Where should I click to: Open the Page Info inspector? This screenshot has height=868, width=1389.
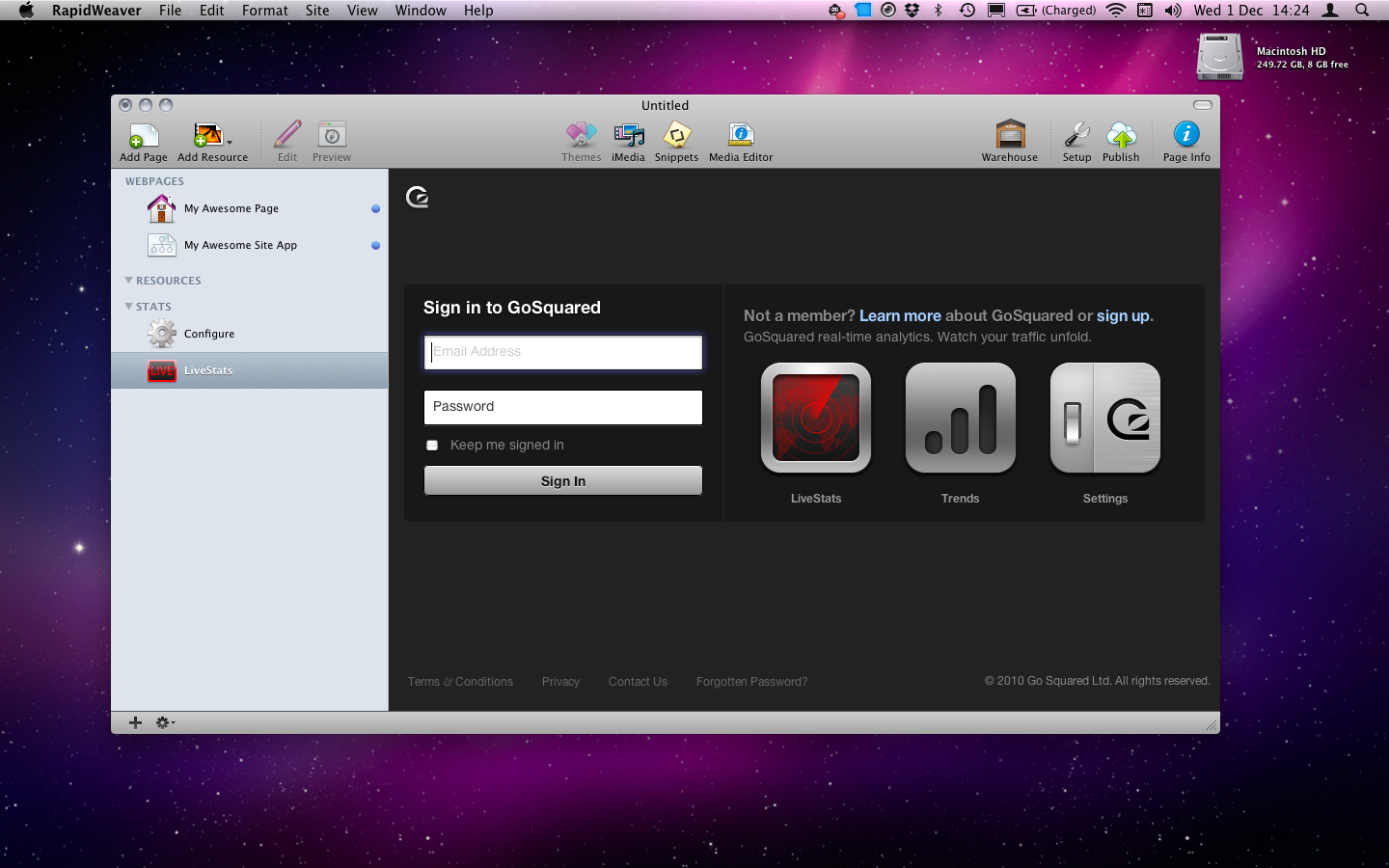coord(1186,134)
